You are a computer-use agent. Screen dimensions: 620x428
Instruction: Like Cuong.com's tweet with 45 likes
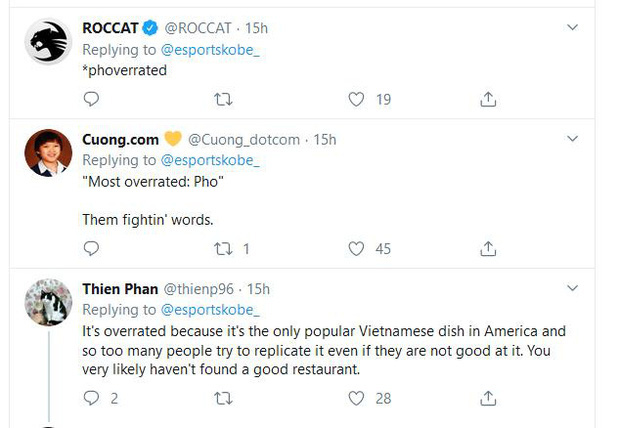click(356, 249)
